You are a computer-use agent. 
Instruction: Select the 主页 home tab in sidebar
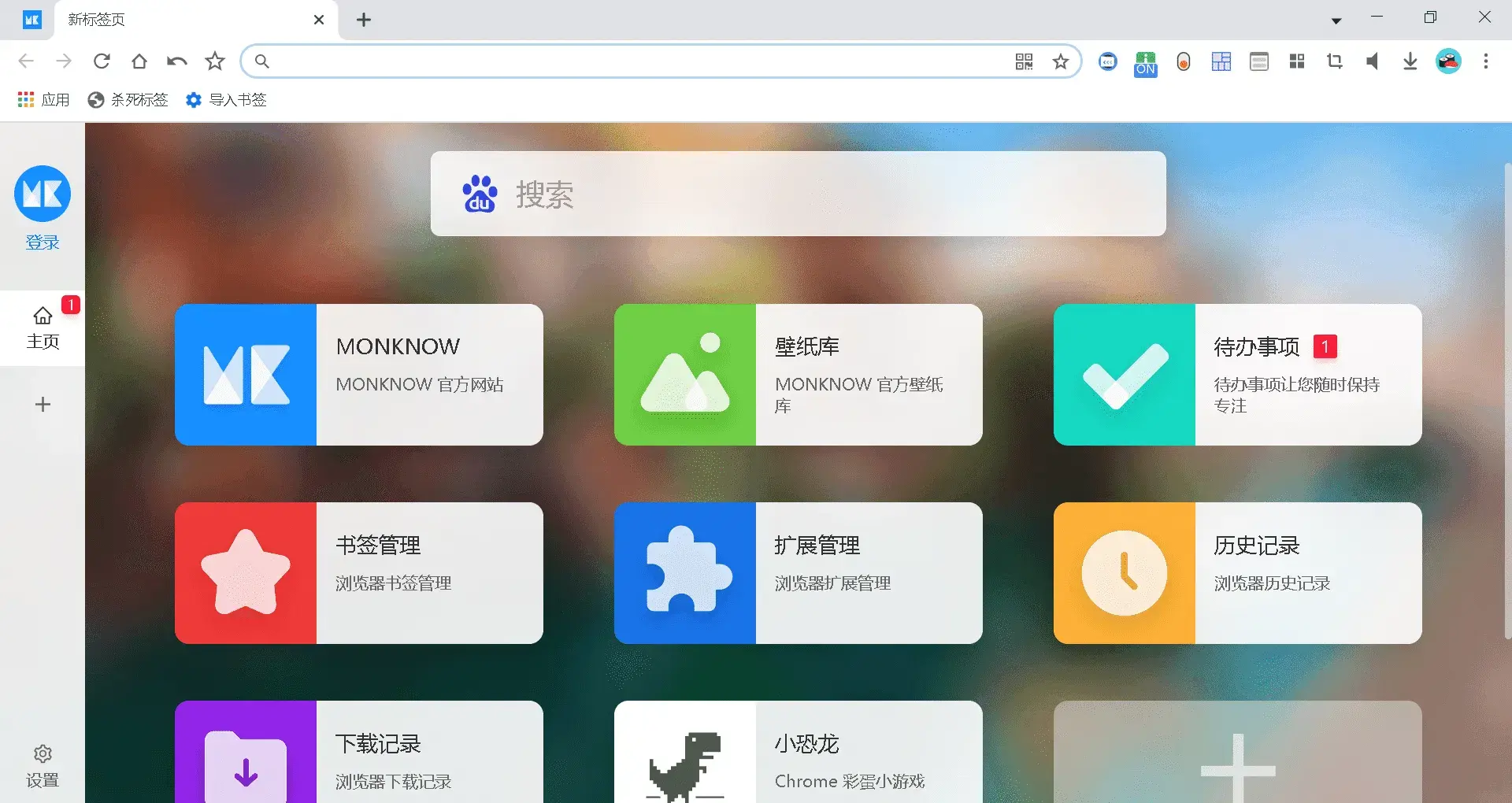coord(43,328)
